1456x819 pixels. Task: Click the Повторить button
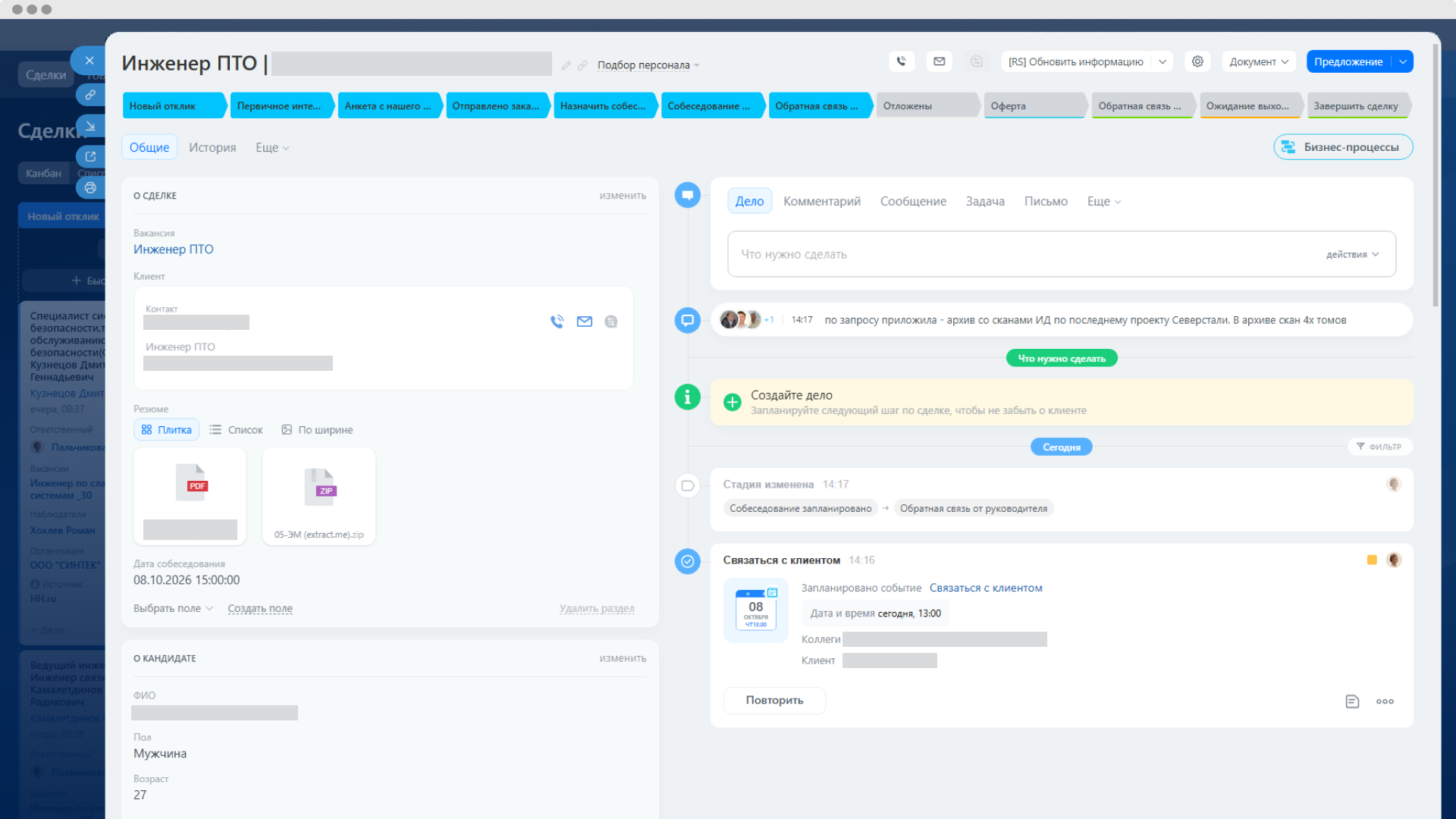pyautogui.click(x=774, y=700)
